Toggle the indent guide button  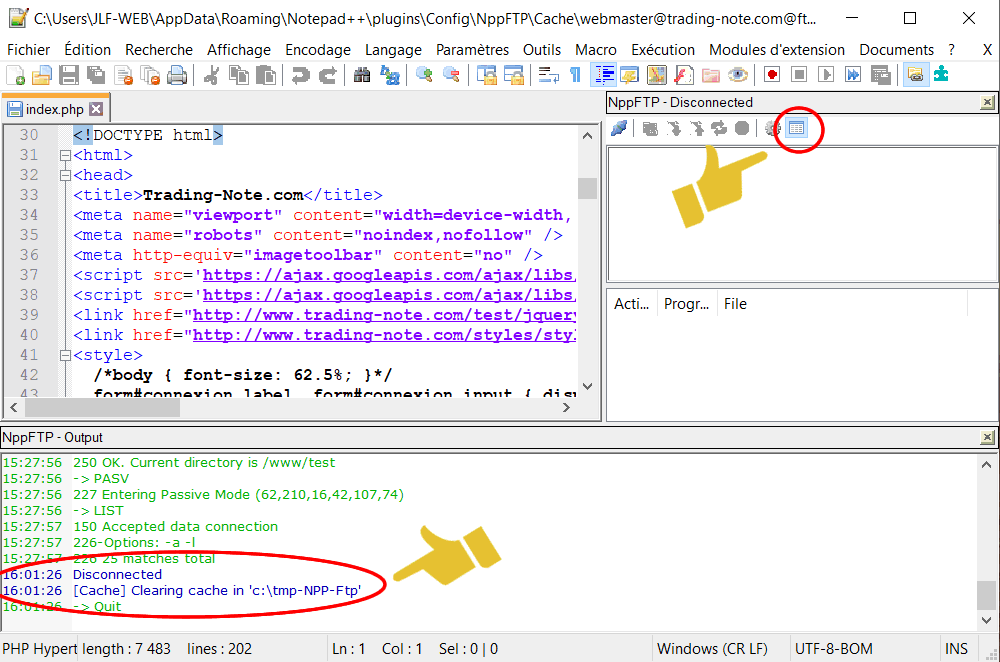click(x=603, y=75)
